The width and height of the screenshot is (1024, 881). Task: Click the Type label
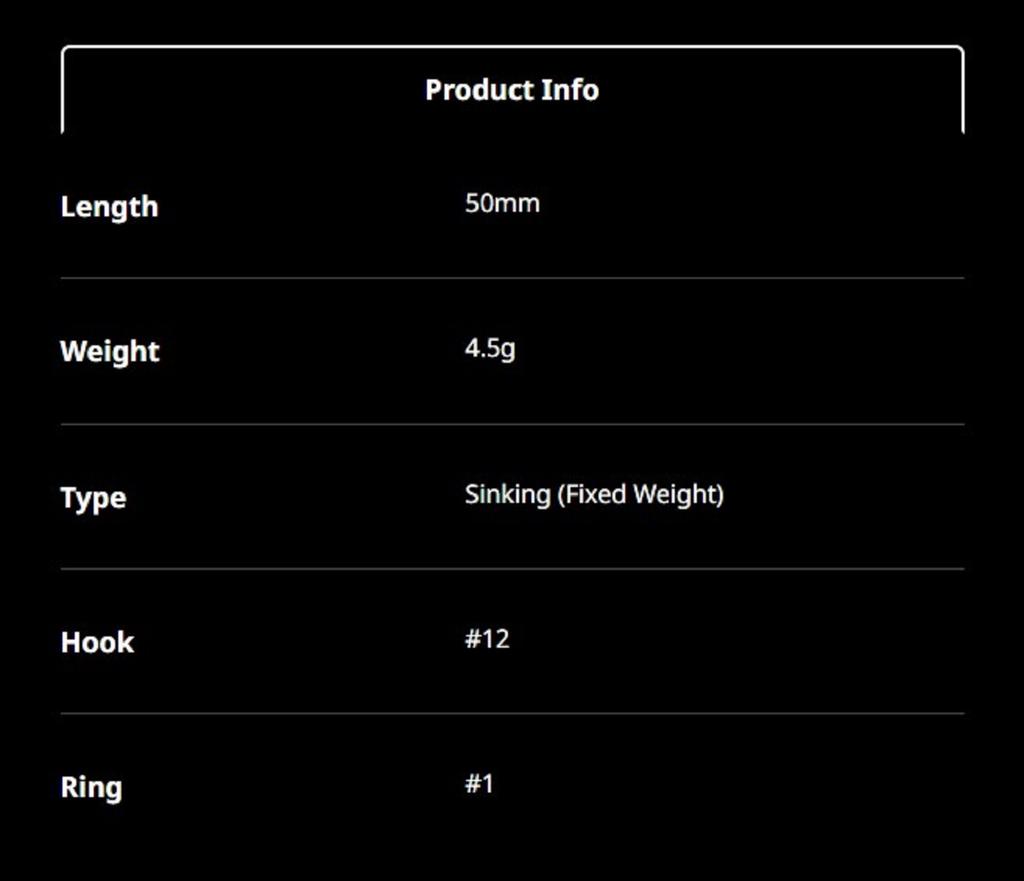coord(93,498)
